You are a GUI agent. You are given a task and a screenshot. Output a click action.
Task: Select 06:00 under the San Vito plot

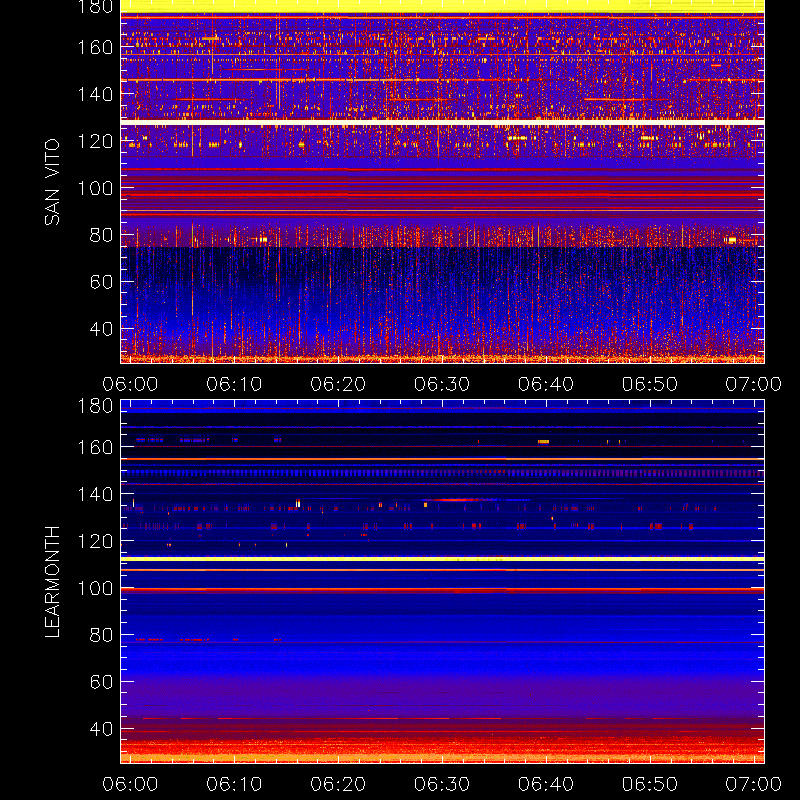click(130, 384)
